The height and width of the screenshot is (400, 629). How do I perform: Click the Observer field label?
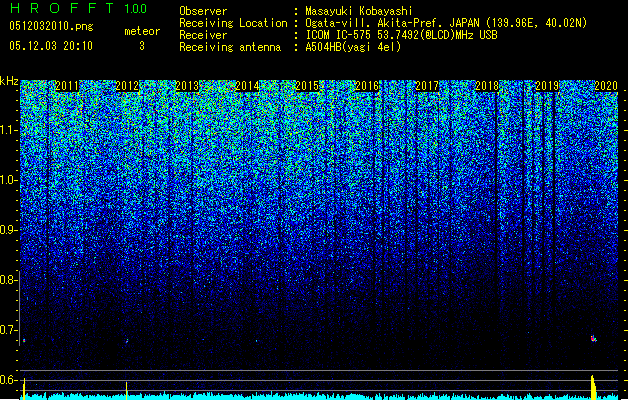[203, 11]
